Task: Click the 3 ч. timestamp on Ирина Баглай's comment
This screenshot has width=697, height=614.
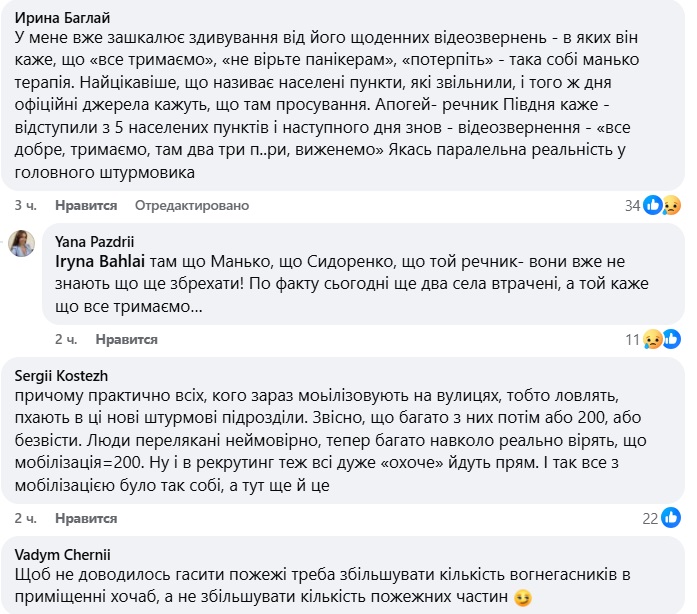Action: 26,205
